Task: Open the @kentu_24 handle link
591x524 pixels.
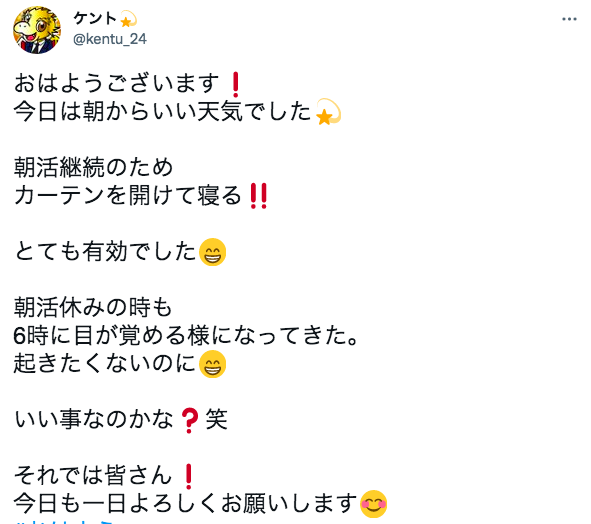Action: (110, 39)
